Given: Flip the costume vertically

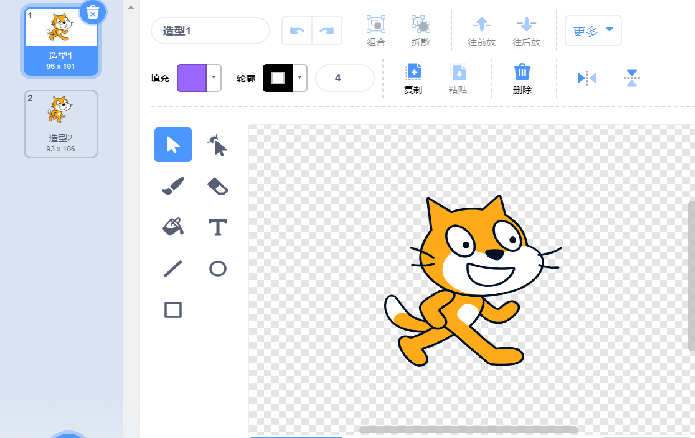Looking at the screenshot, I should [632, 78].
